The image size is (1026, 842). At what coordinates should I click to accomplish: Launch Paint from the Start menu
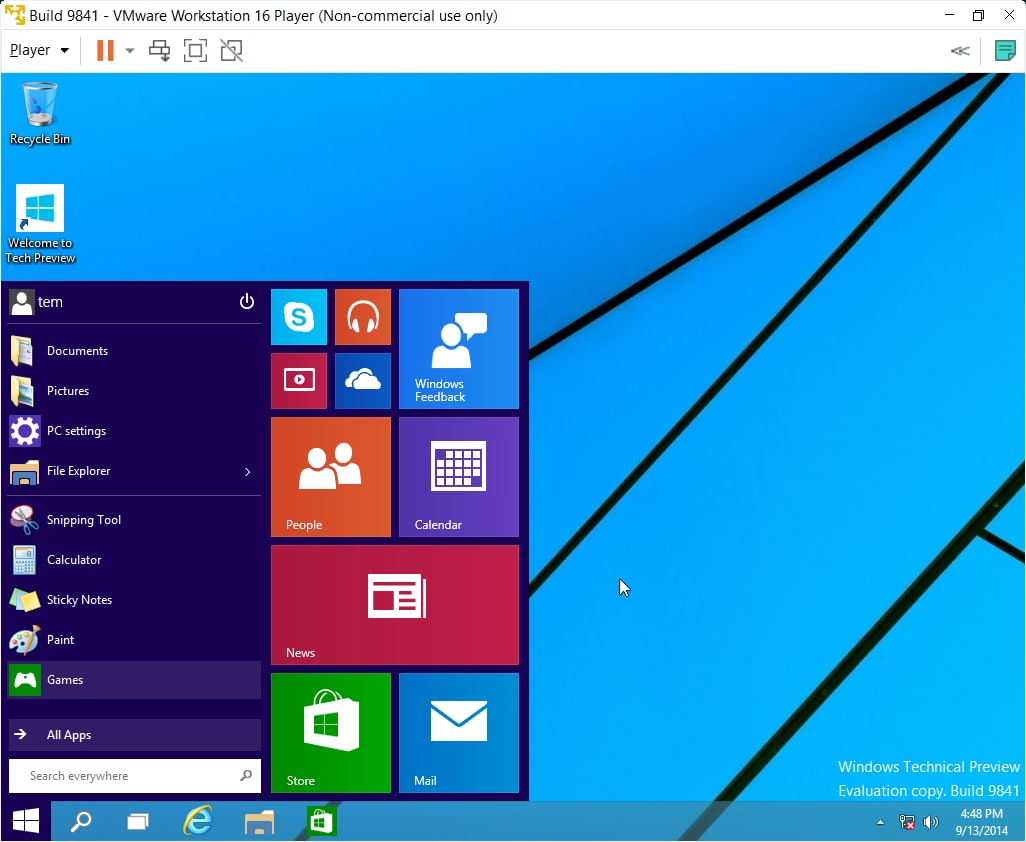(134, 640)
